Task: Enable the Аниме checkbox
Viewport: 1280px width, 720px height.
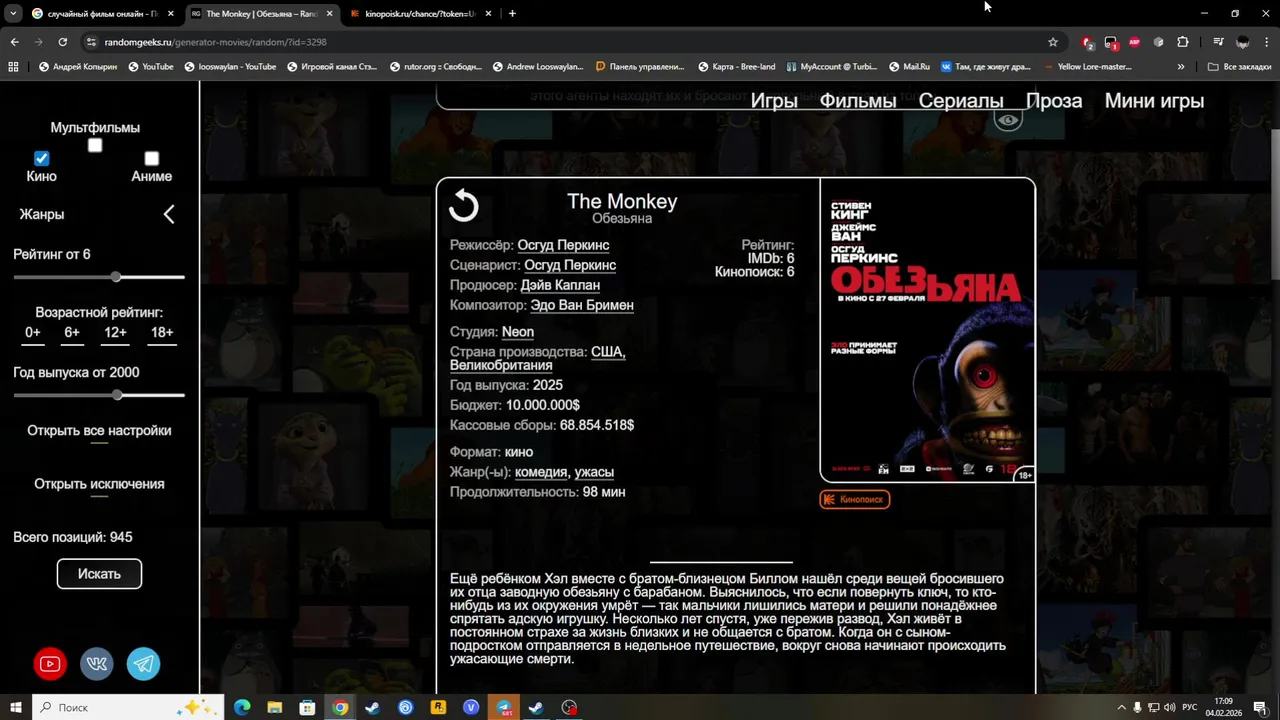Action: (x=152, y=158)
